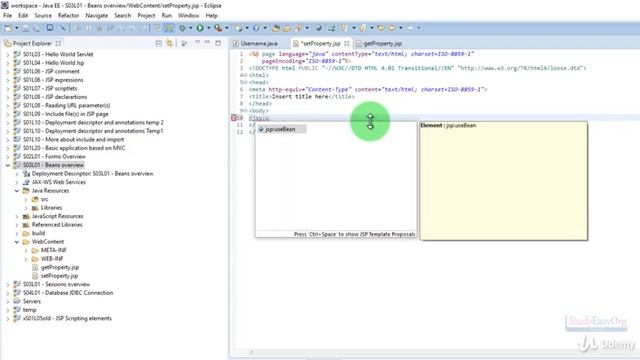The height and width of the screenshot is (360, 640).
Task: Select the setProperty.jsp editor tab
Action: [320, 43]
